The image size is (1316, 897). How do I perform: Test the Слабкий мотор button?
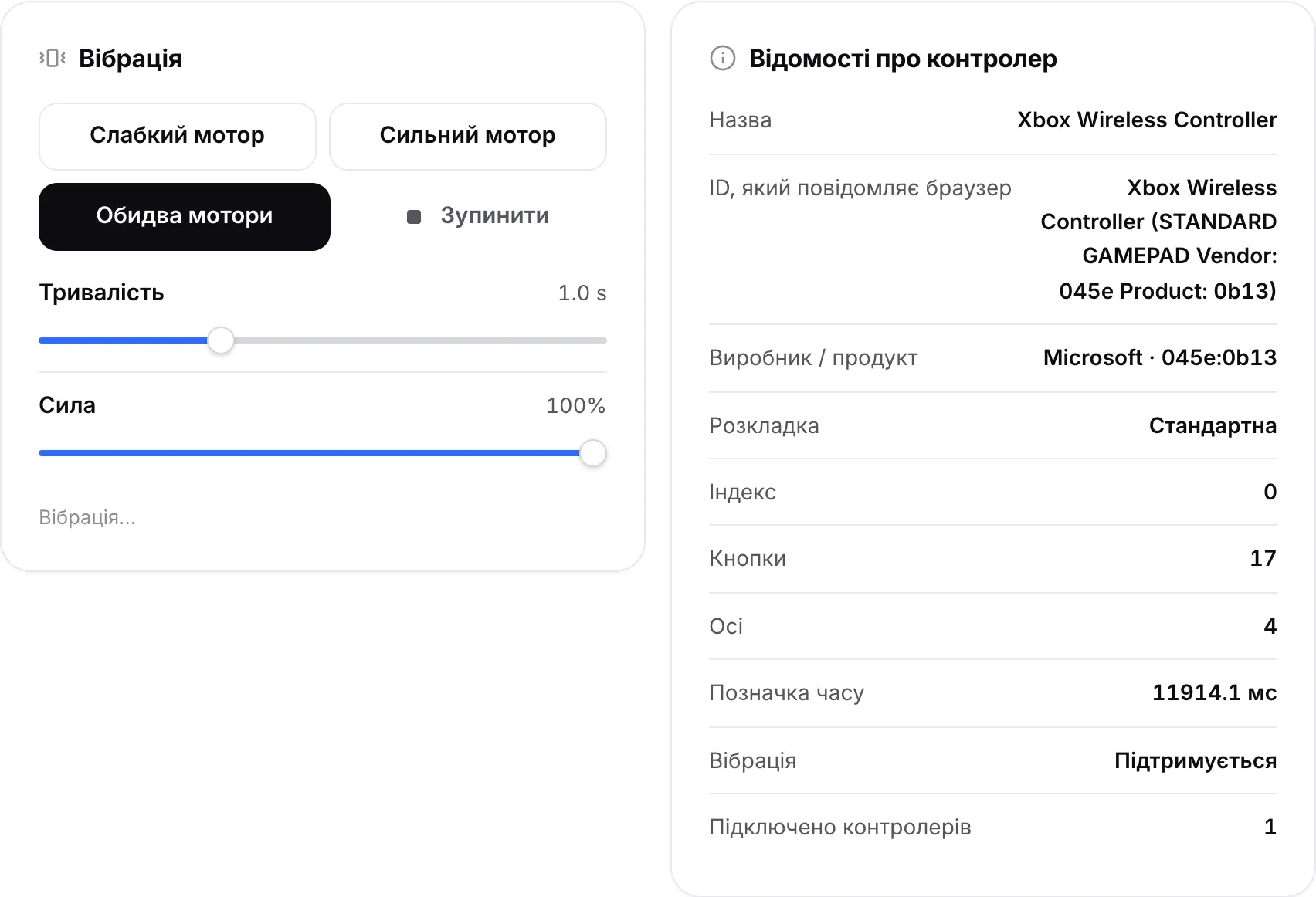pyautogui.click(x=178, y=136)
